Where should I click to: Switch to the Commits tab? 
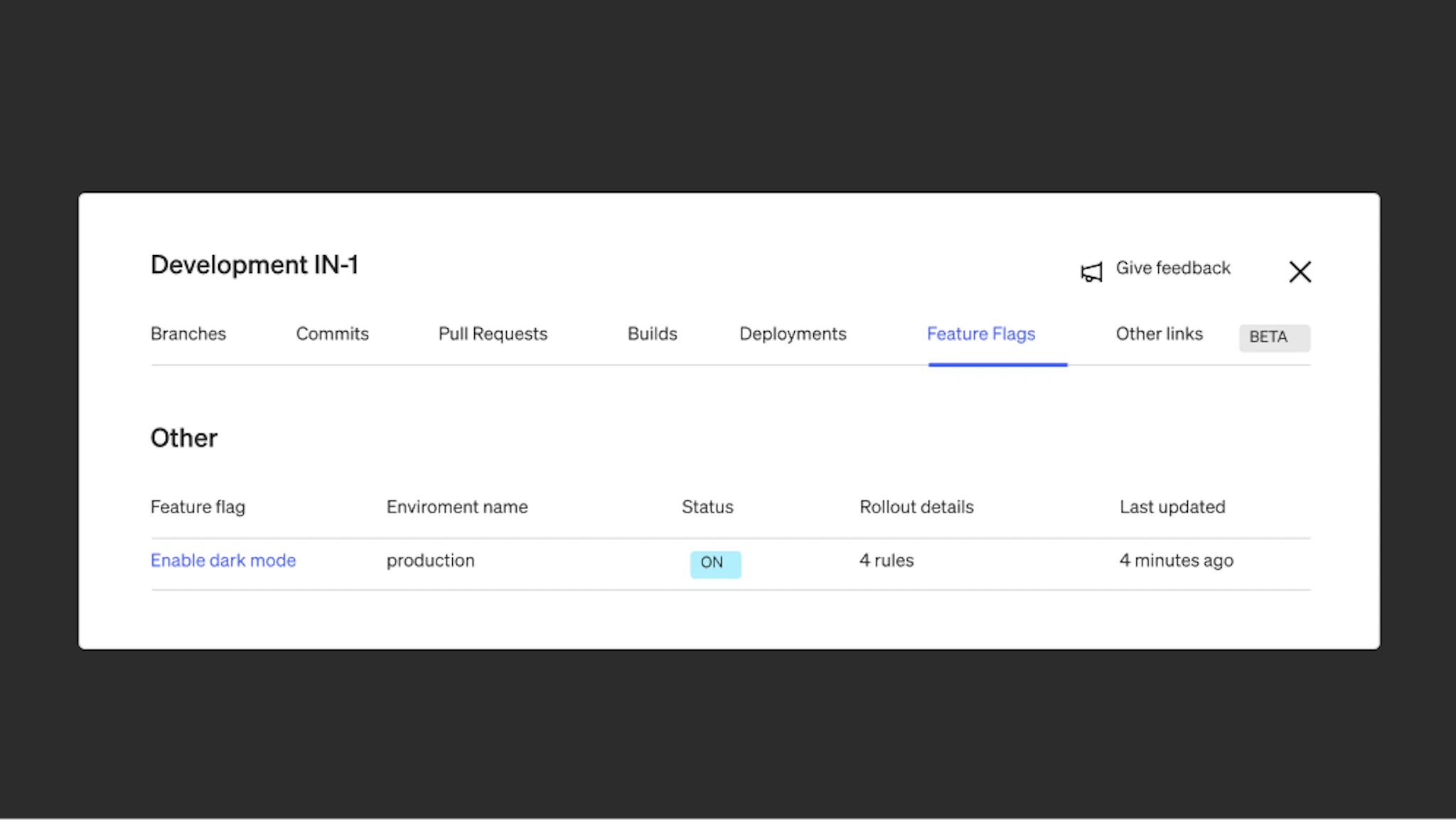pos(332,334)
